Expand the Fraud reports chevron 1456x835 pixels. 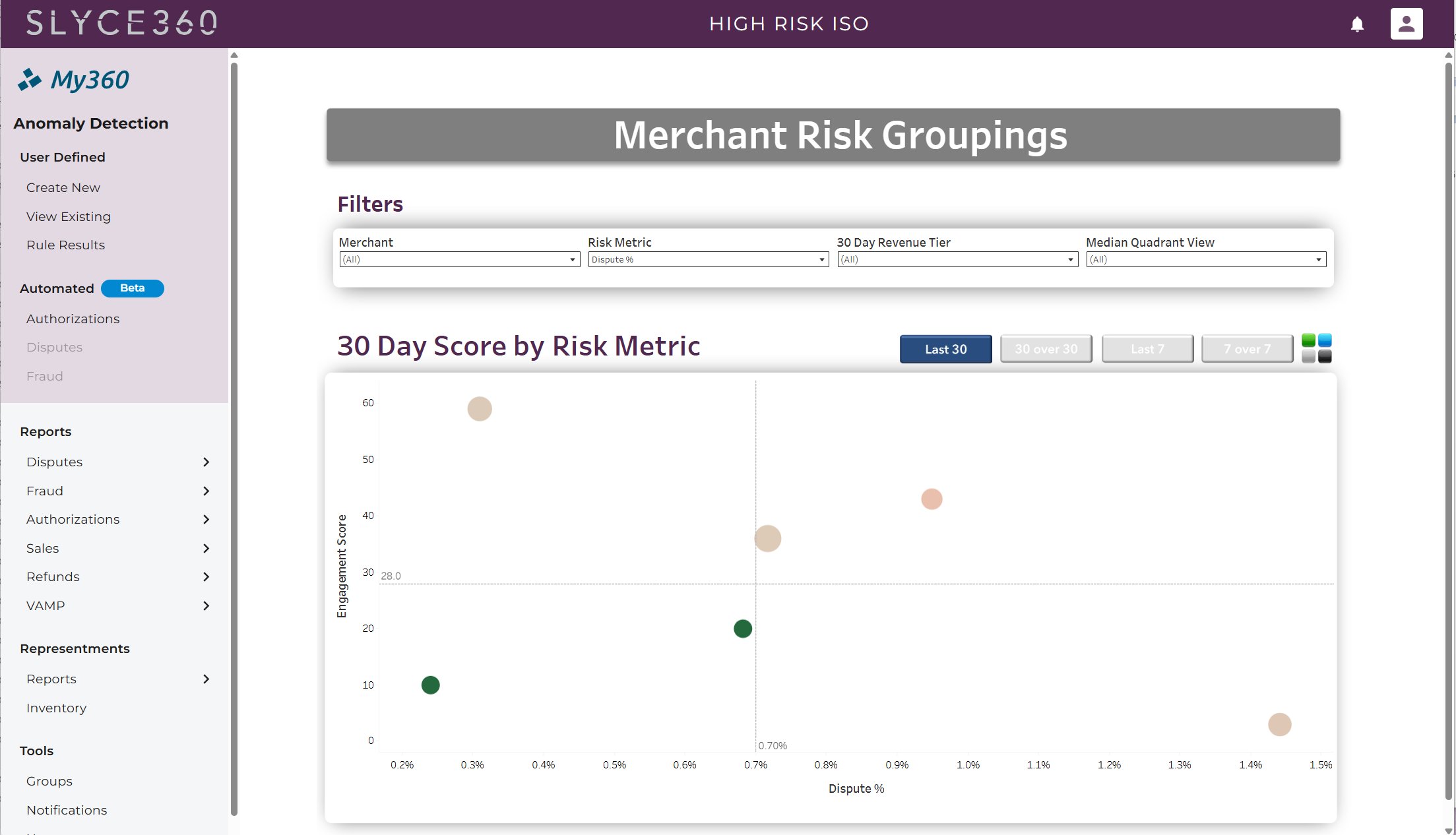206,491
